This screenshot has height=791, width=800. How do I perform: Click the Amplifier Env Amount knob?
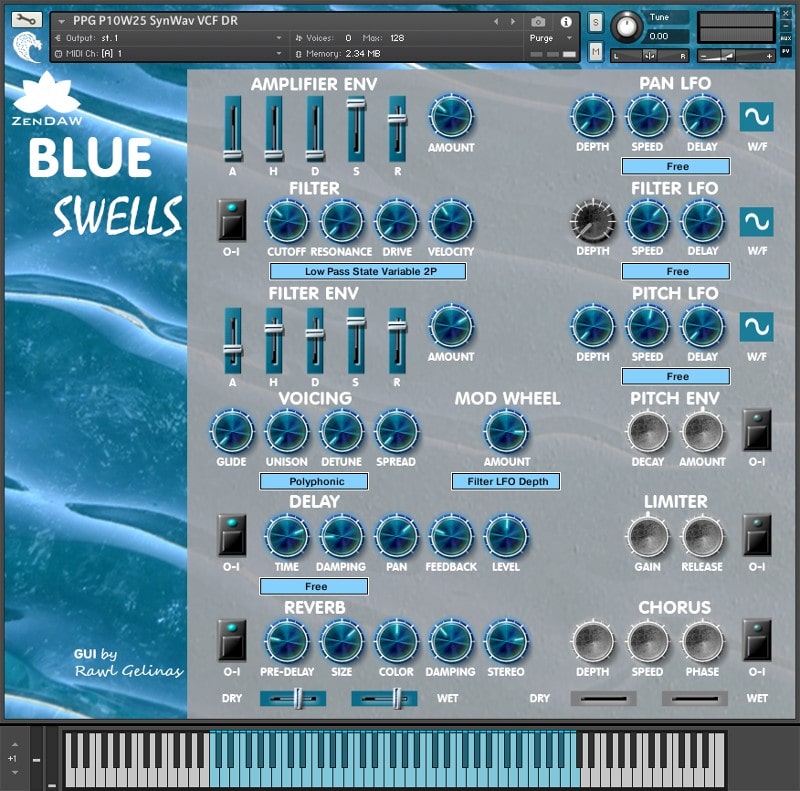451,117
